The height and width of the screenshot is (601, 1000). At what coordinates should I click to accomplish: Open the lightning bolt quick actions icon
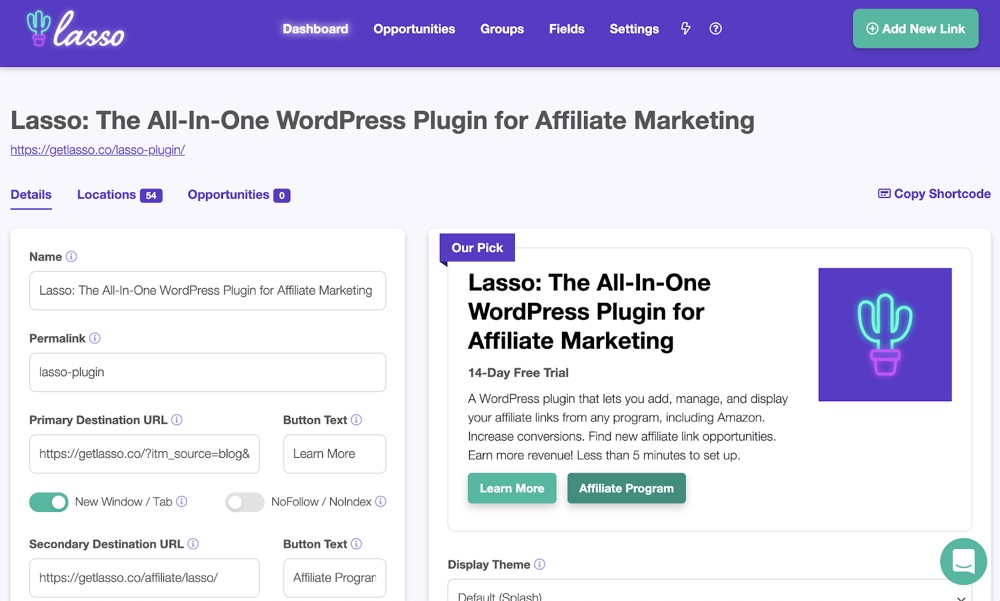click(x=686, y=29)
